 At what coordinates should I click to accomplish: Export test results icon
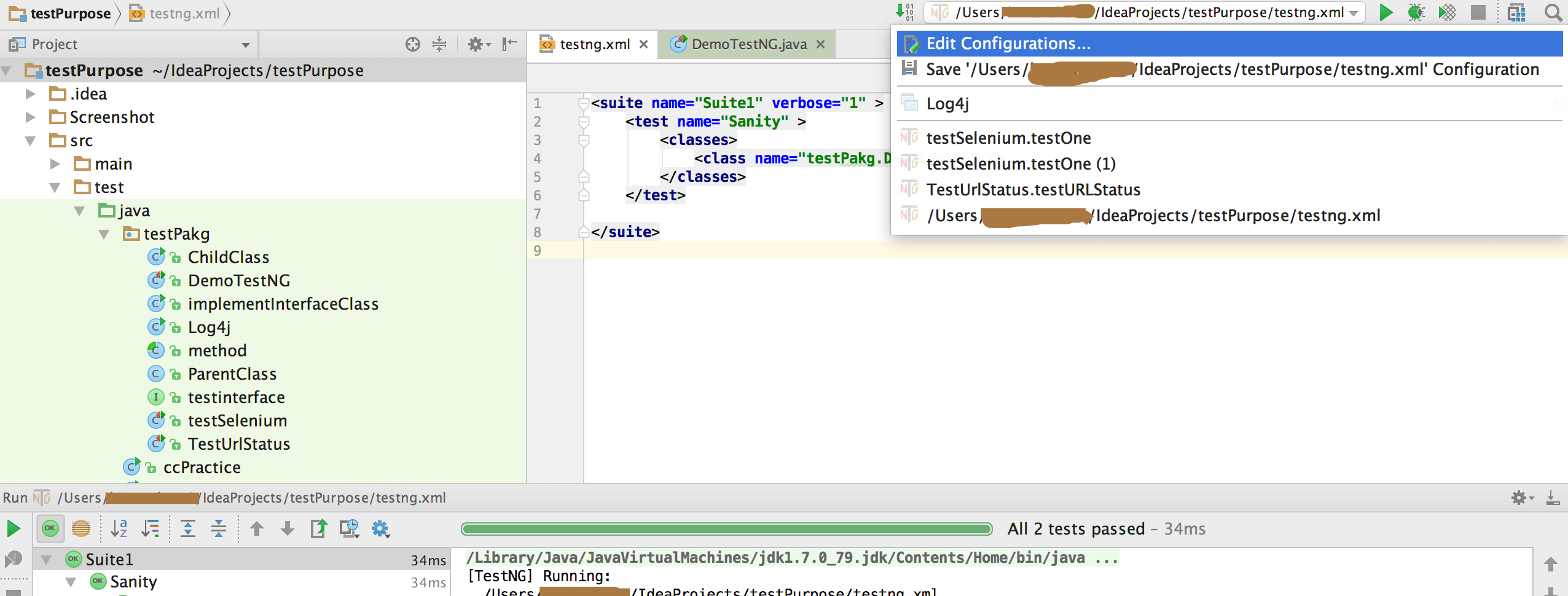tap(319, 528)
